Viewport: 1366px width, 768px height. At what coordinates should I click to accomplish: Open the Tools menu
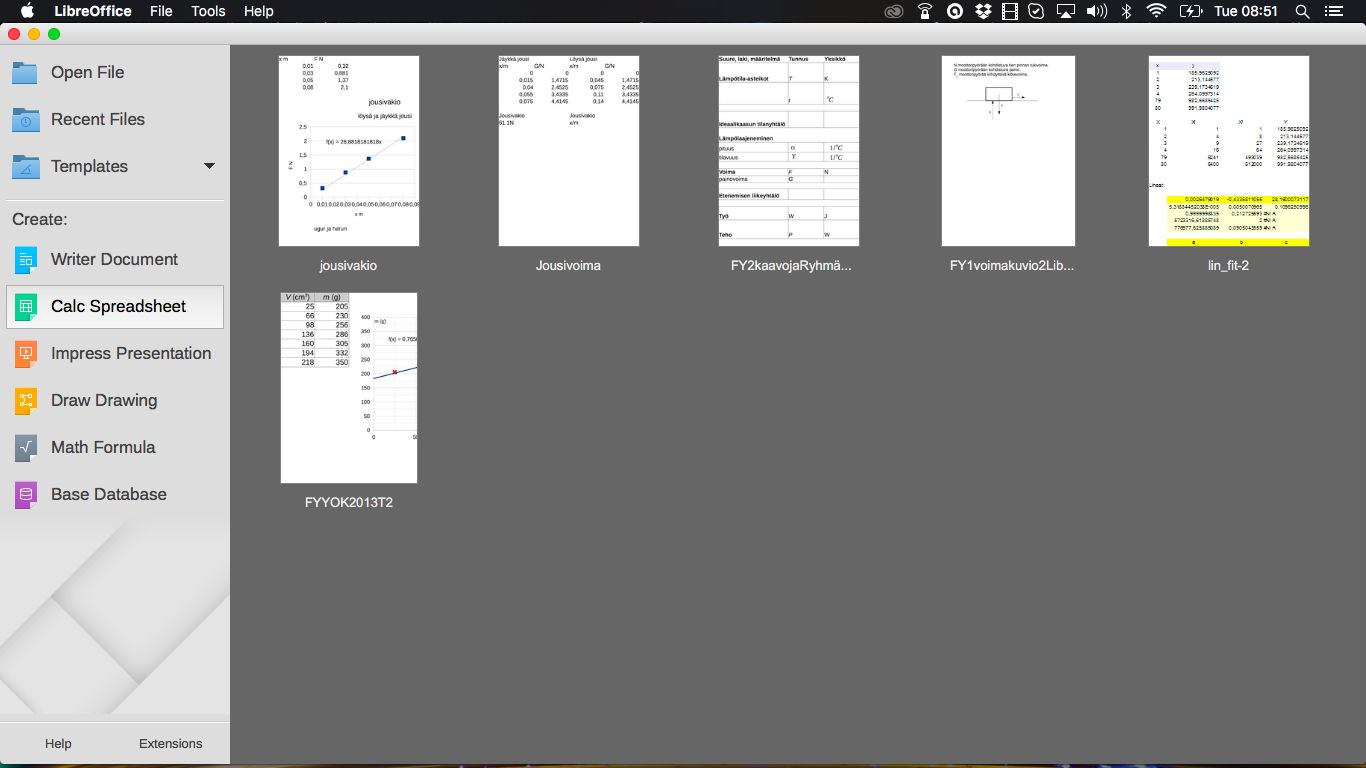click(x=208, y=11)
